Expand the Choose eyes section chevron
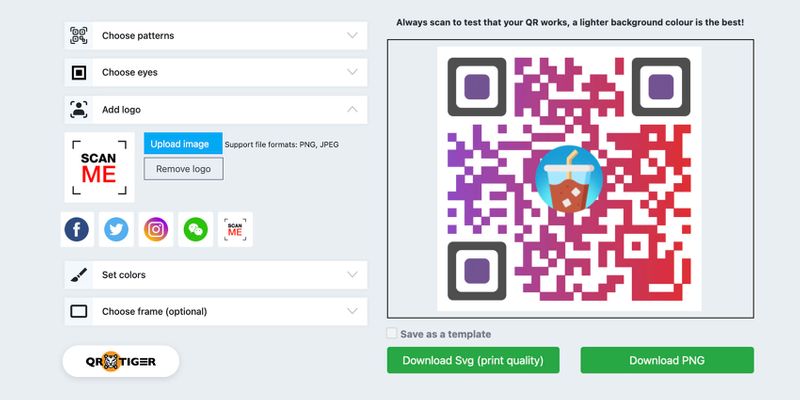 [x=352, y=73]
